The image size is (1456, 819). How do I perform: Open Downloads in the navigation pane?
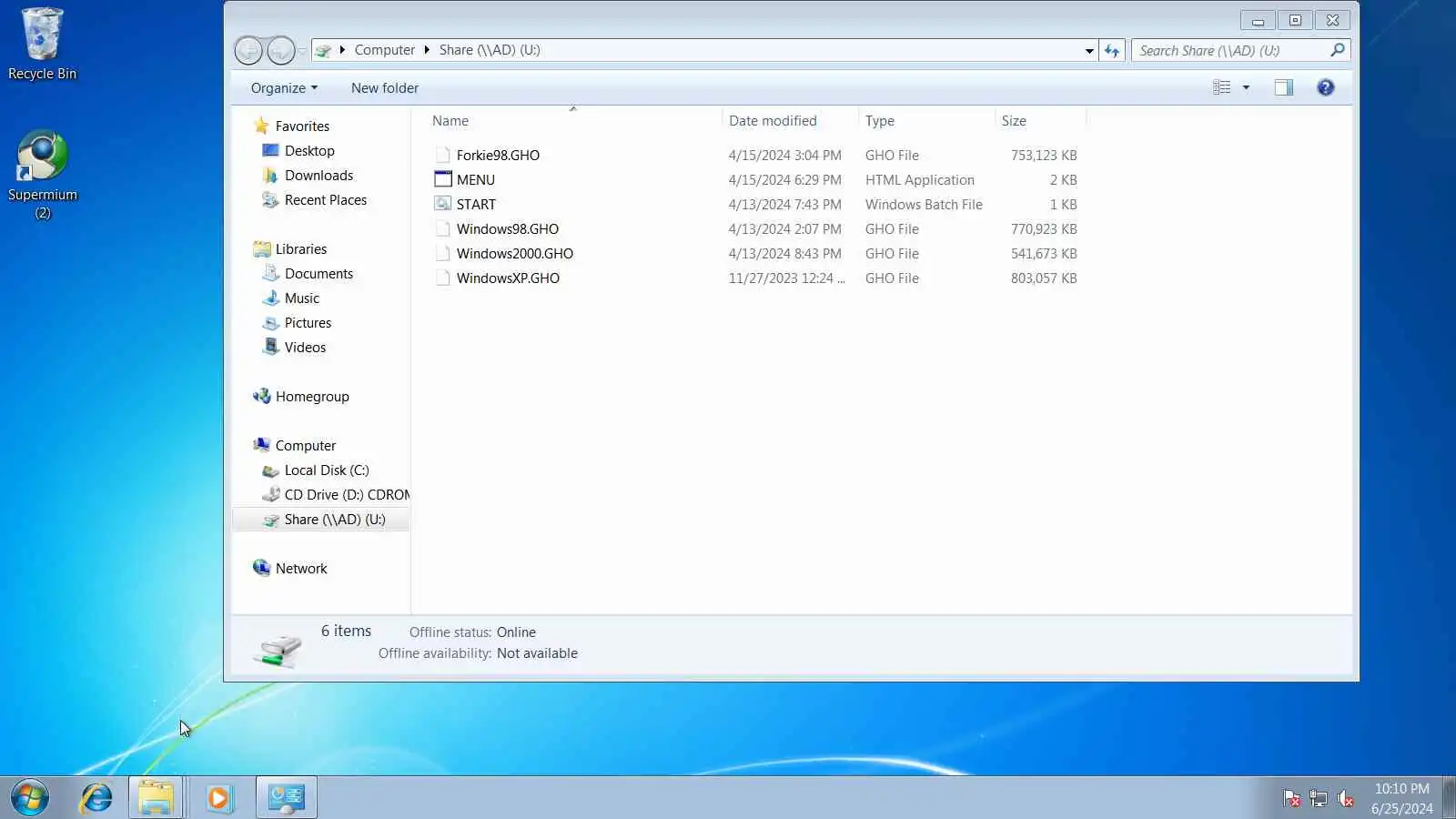pos(318,175)
